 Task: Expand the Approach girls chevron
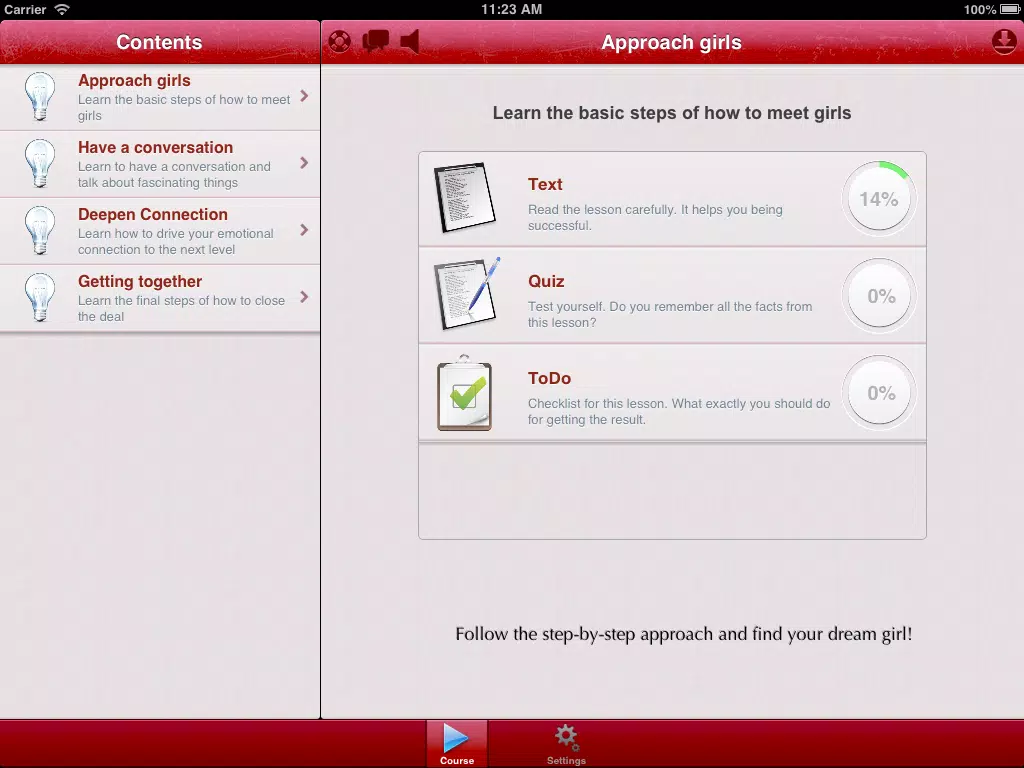pyautogui.click(x=304, y=96)
